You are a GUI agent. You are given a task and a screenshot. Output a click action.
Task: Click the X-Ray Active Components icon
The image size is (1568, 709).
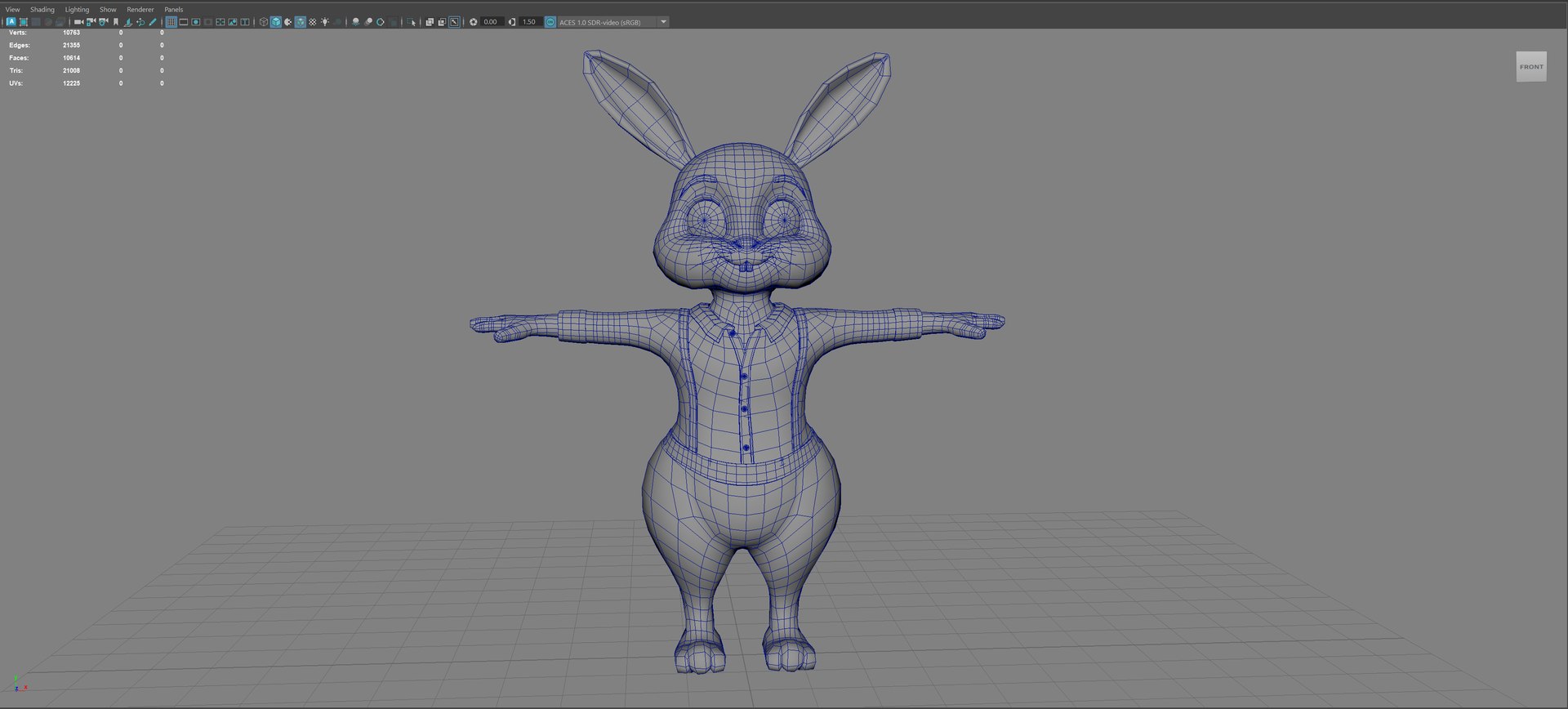pos(442,22)
